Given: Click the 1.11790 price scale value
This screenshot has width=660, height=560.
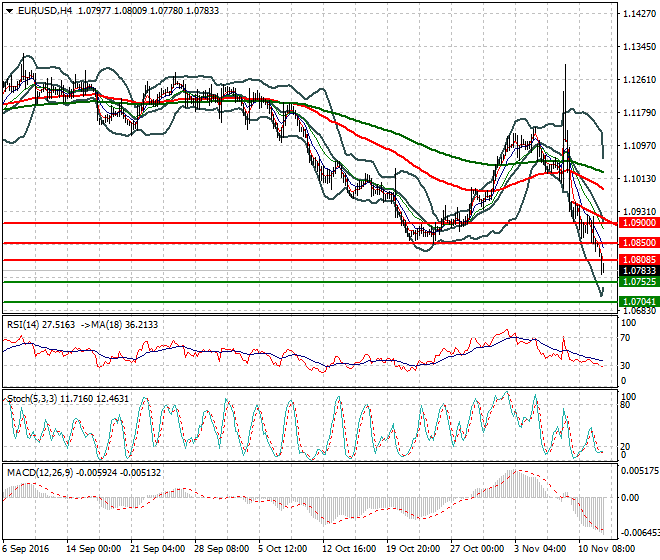Looking at the screenshot, I should [x=639, y=112].
